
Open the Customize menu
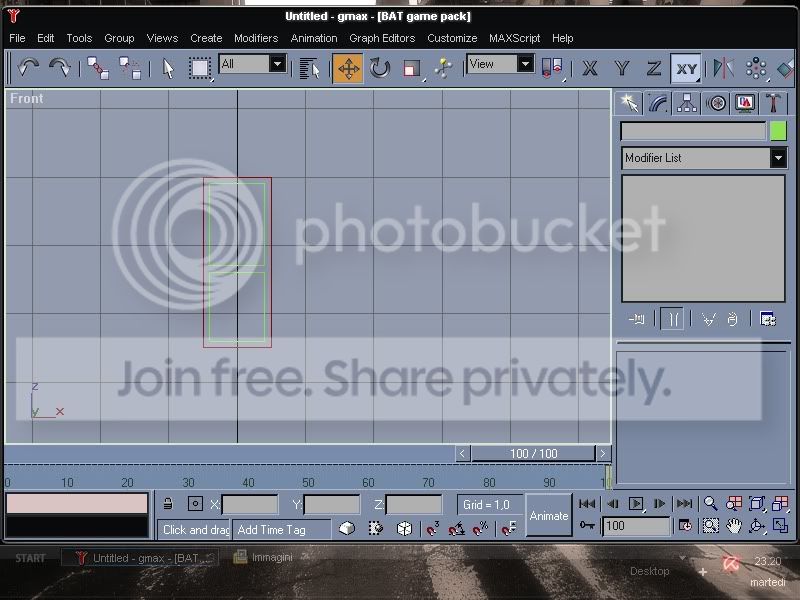pos(452,38)
